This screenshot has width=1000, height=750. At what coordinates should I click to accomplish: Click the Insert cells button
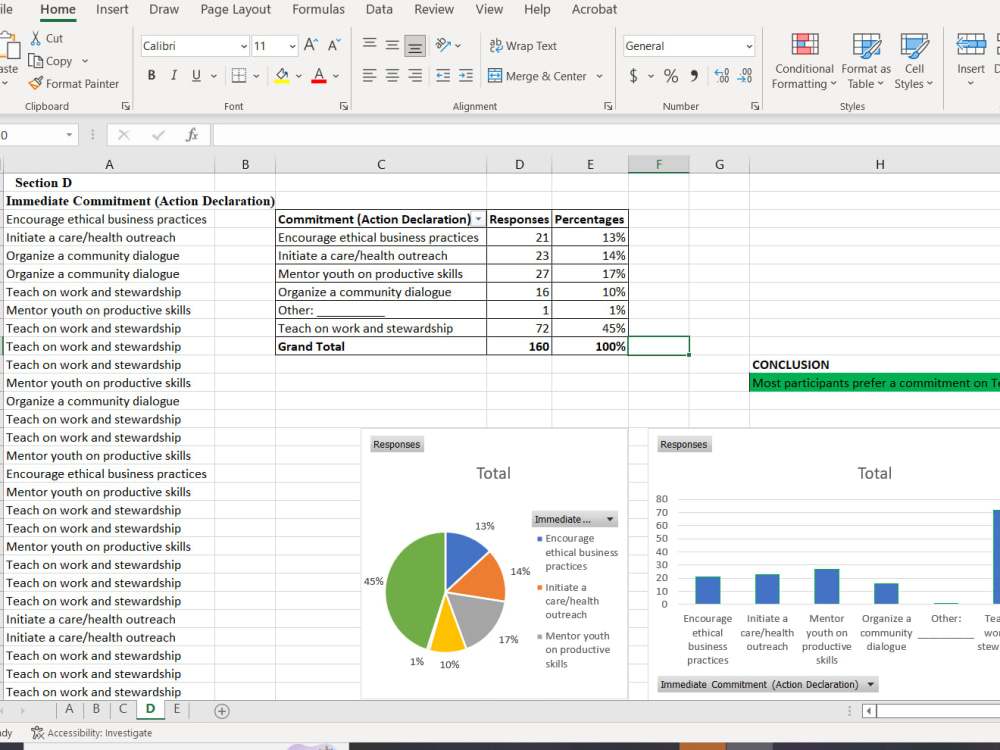click(x=971, y=61)
